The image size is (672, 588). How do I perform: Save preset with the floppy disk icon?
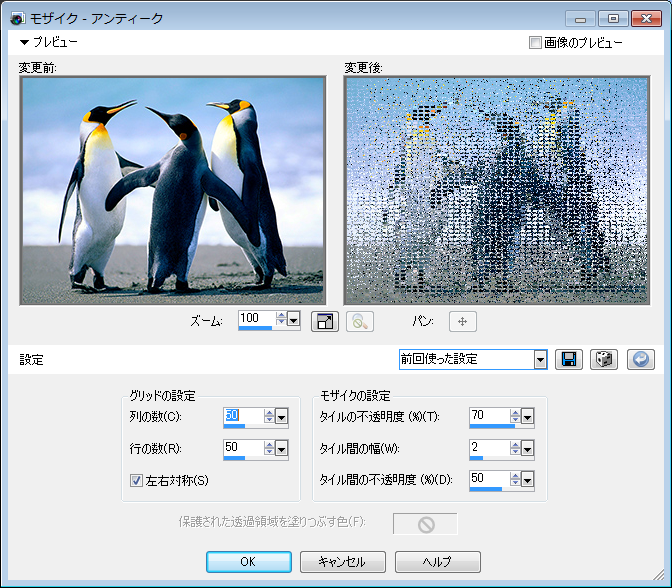coord(569,359)
